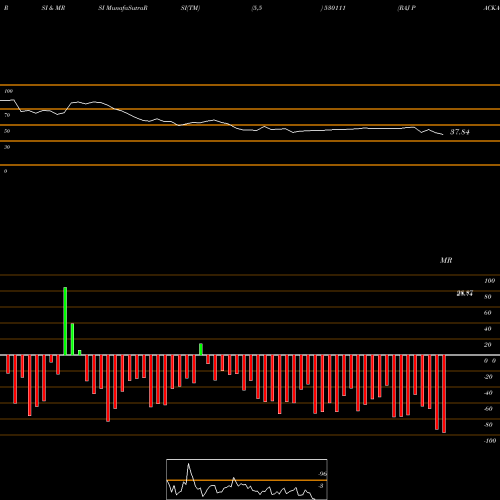
Task: Click the RSI value 37.84 label
Action: [460, 132]
